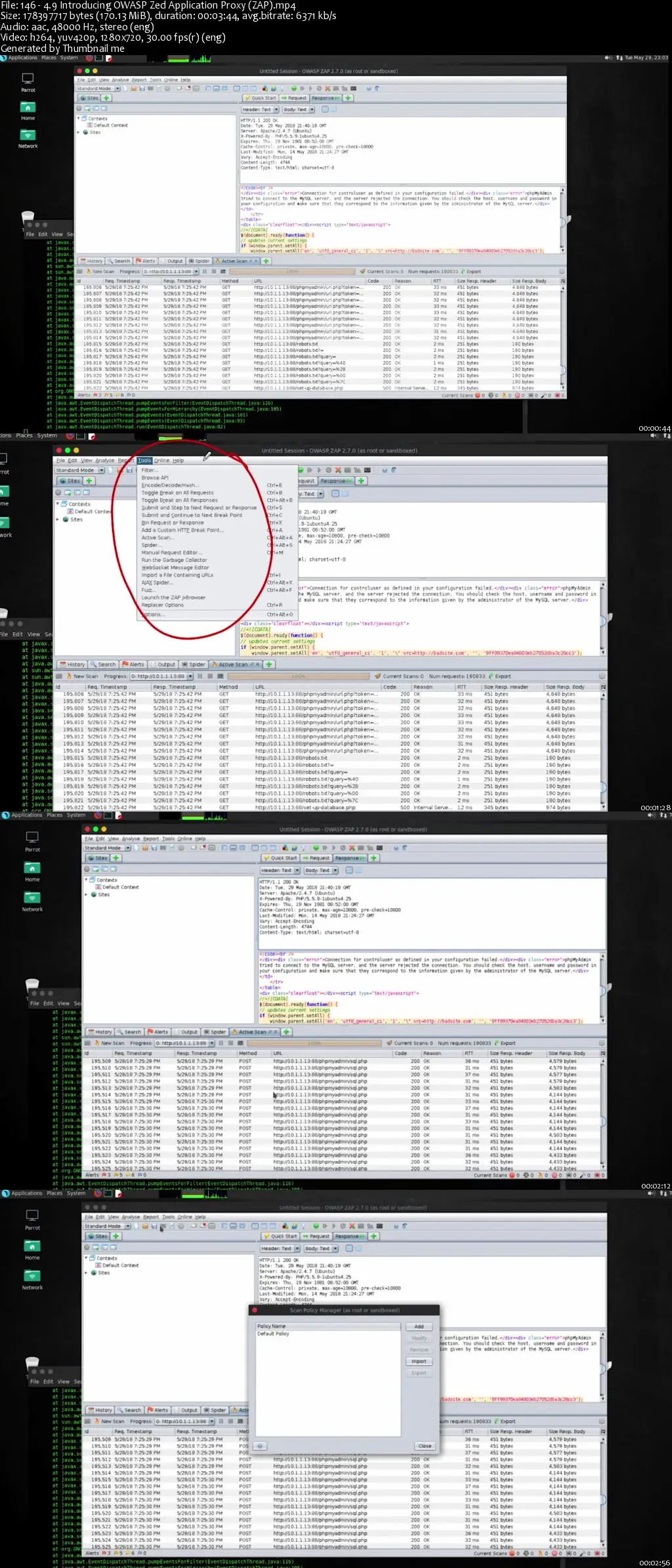
Task: Click green plus after Active Scan tab, 00:01:28 frame
Action: tap(269, 664)
